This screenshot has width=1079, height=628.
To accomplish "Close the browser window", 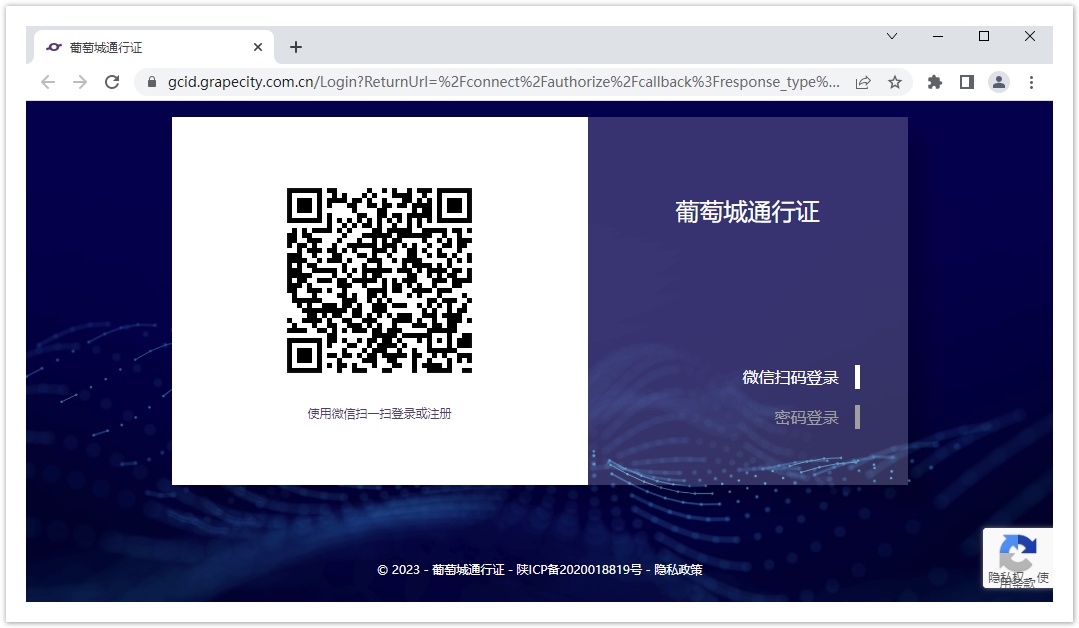I will [x=1029, y=36].
